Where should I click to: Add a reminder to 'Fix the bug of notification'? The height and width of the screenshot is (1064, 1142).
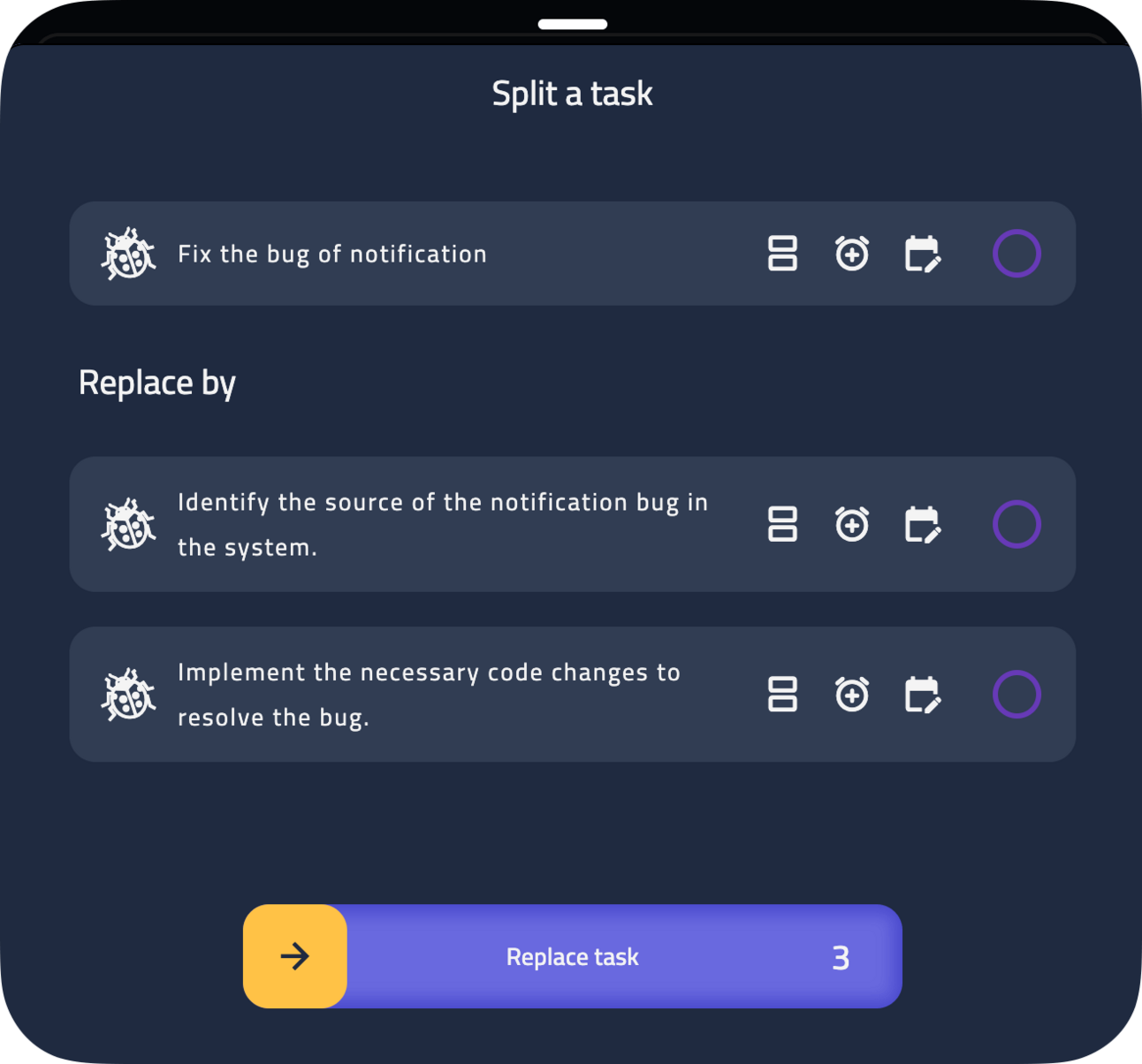851,254
